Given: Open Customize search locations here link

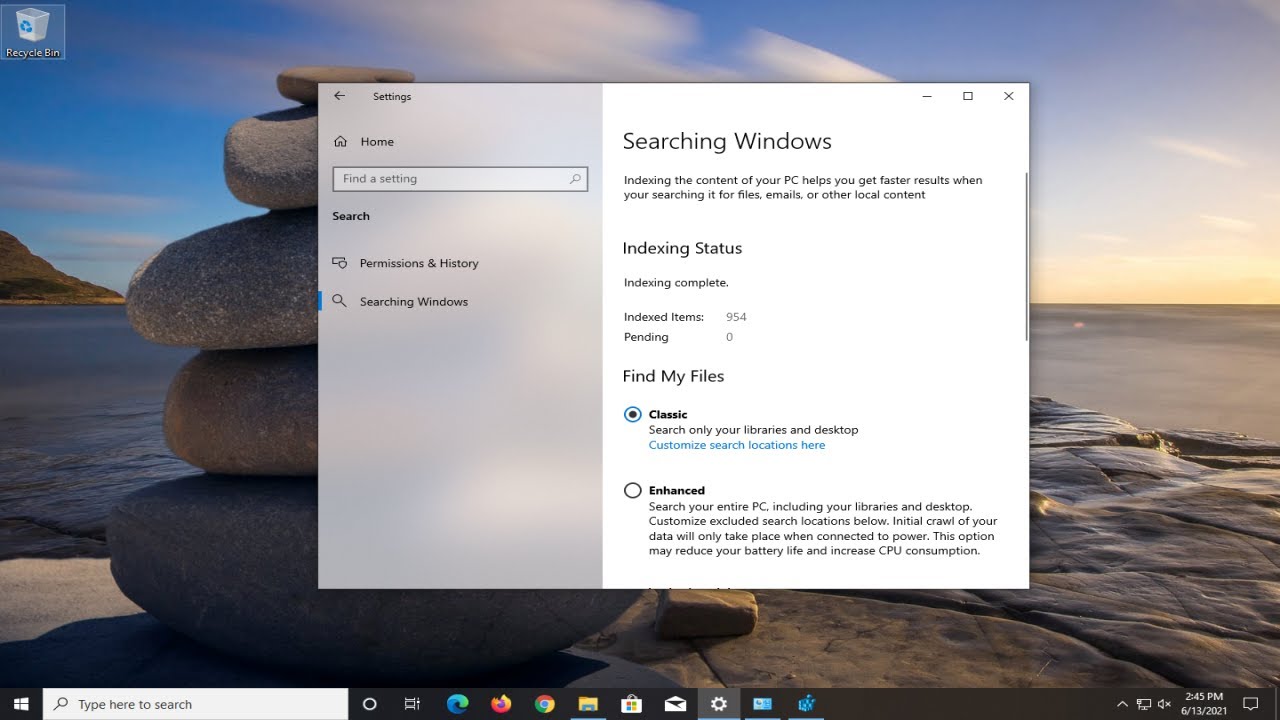Looking at the screenshot, I should (x=737, y=445).
